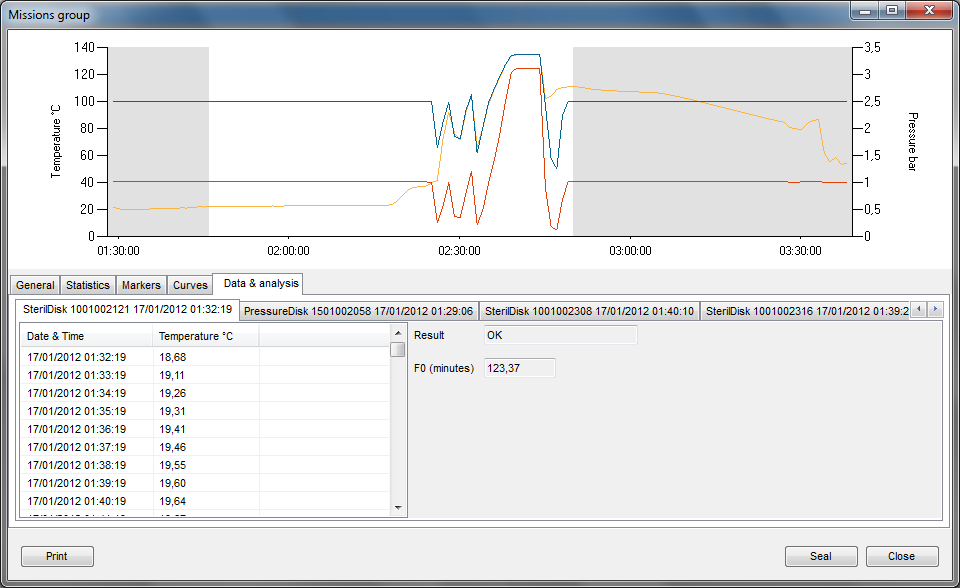Select the Markers tab

(140, 285)
